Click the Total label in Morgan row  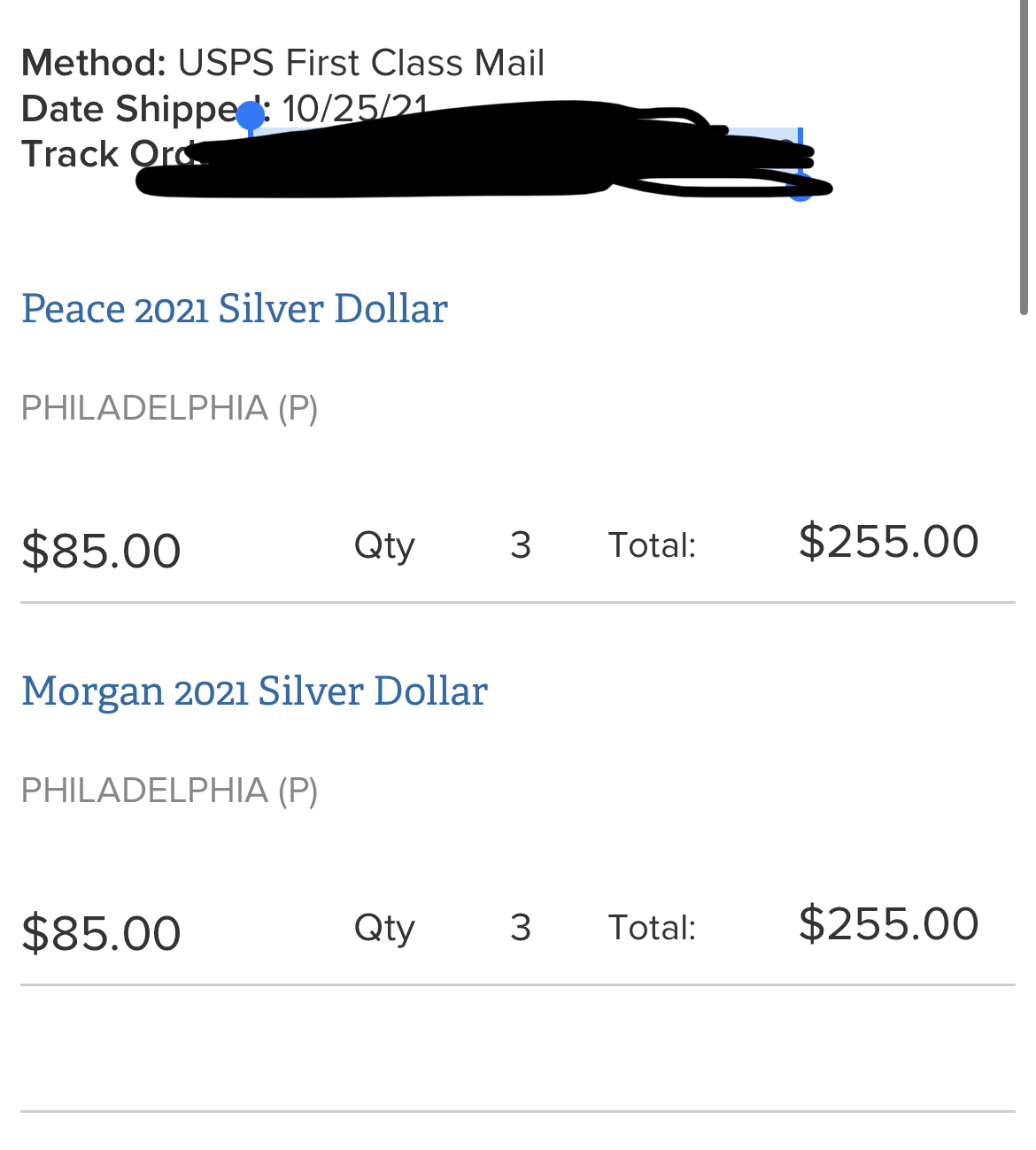pyautogui.click(x=653, y=928)
